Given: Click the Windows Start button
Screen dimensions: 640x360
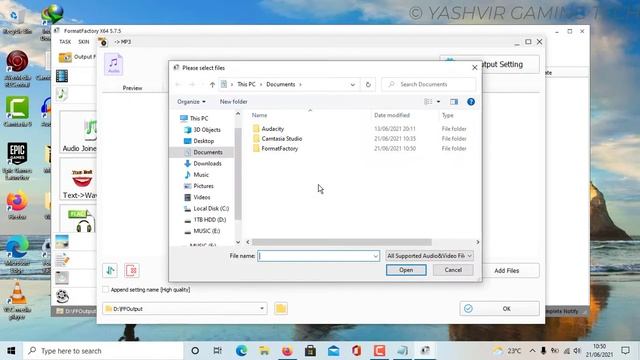Looking at the screenshot, I should [x=11, y=351].
